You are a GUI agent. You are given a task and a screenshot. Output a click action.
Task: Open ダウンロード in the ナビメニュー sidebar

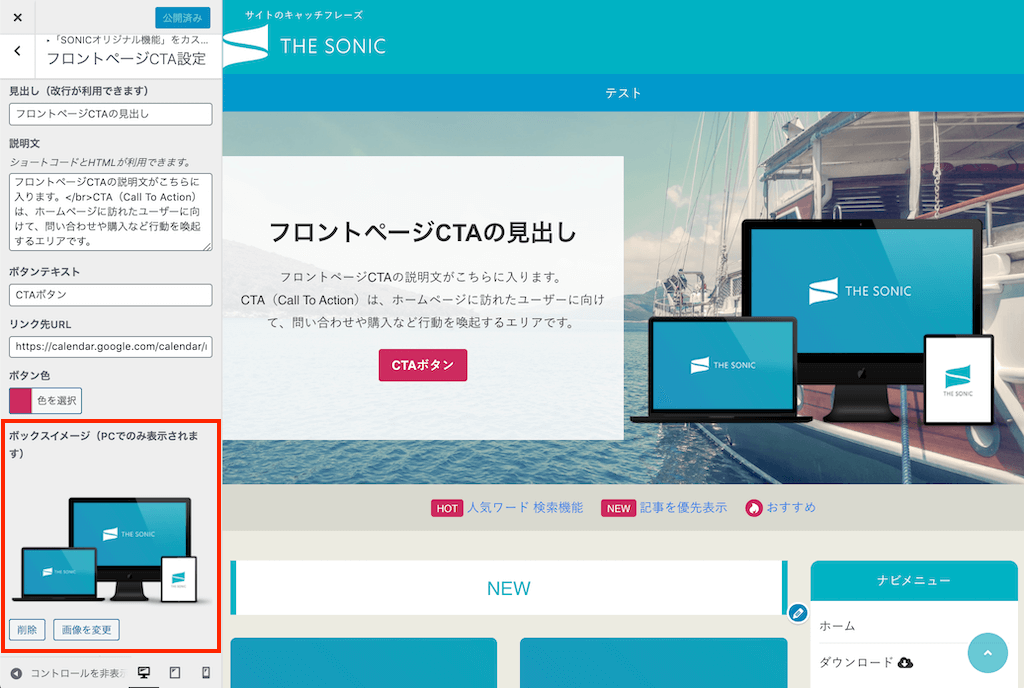pos(856,662)
